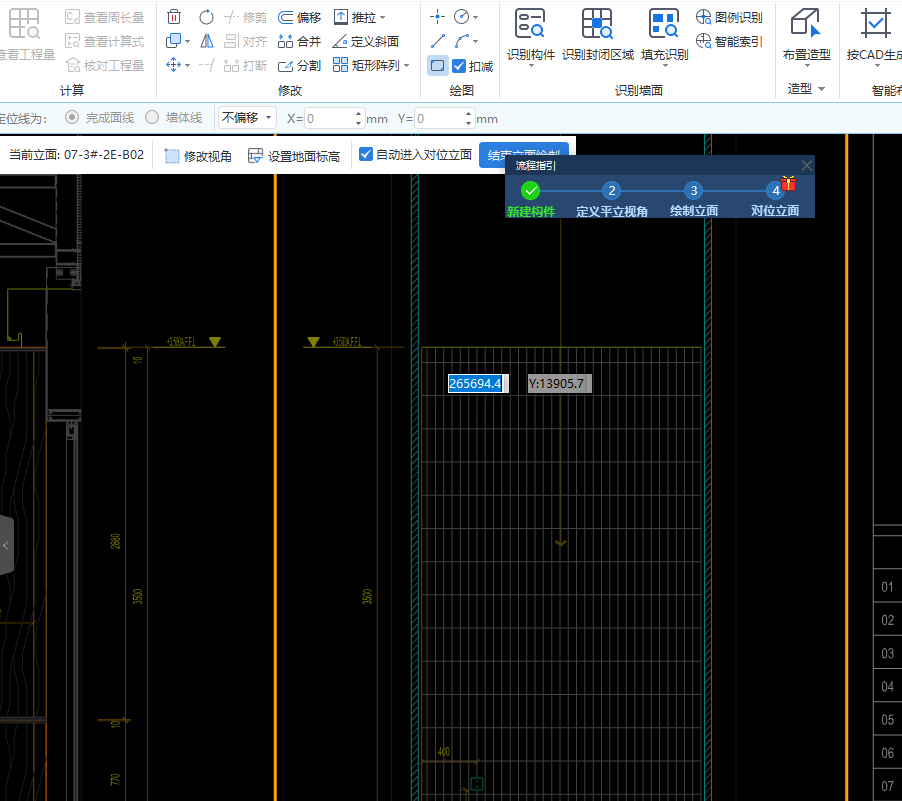Click the Push-Pull (推拉) tool
The height and width of the screenshot is (801, 902).
coord(355,18)
